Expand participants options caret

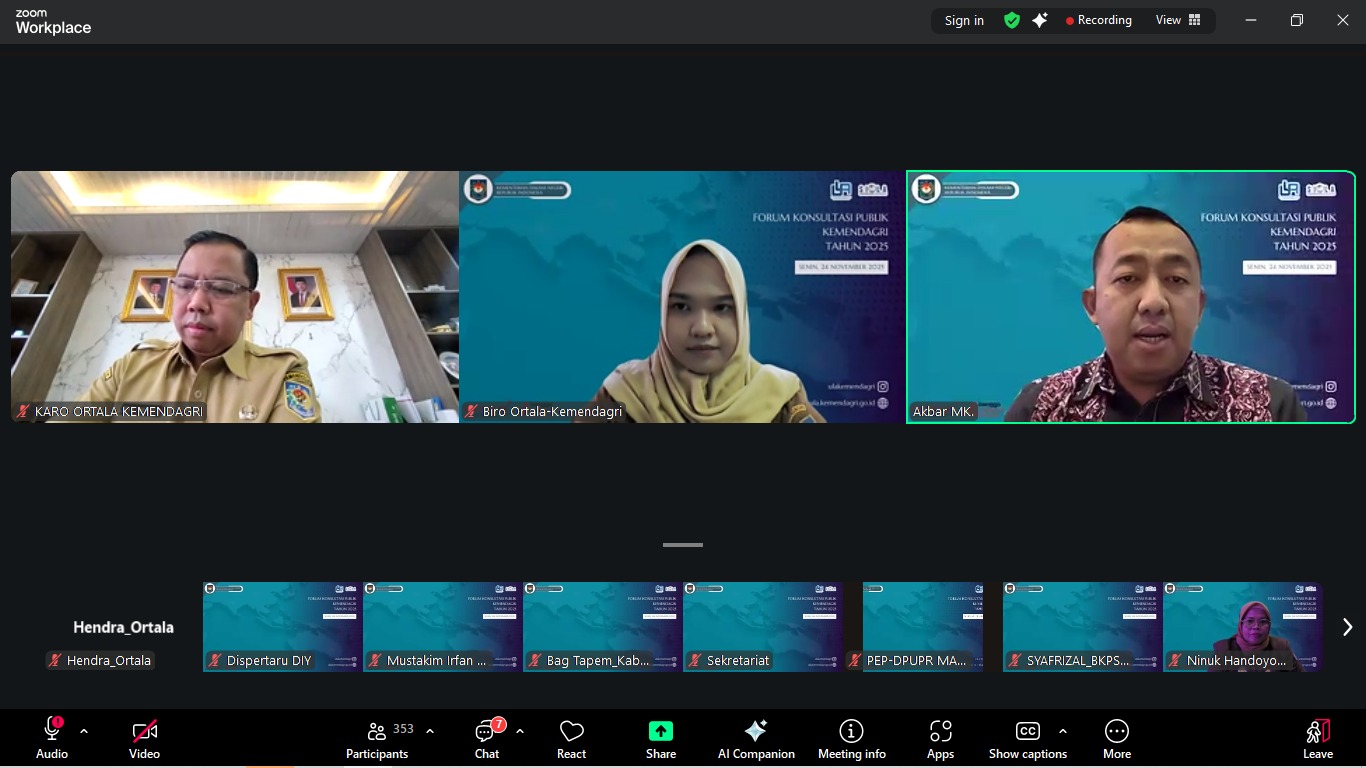[430, 731]
